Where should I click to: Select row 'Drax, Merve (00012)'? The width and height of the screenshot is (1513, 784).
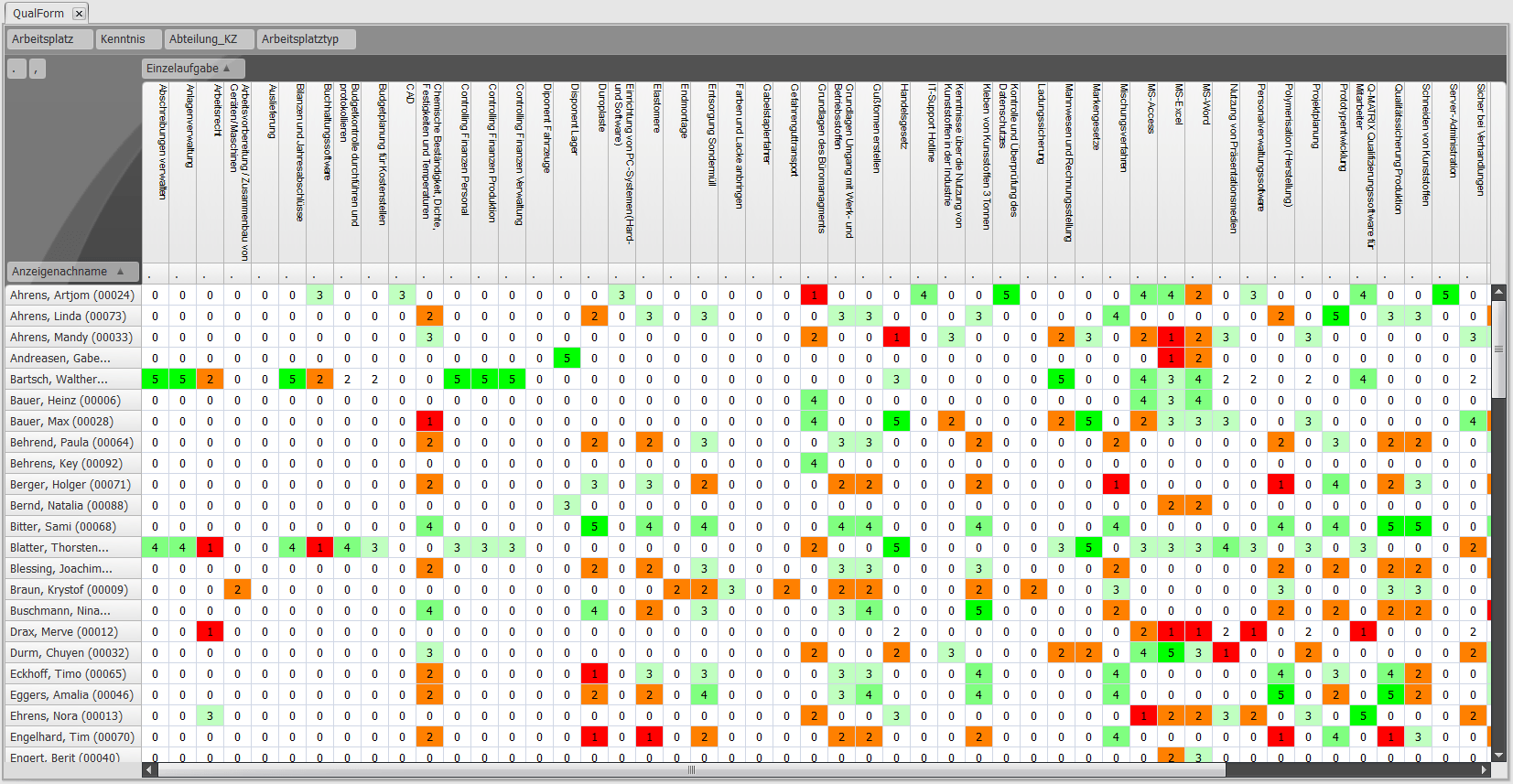point(73,632)
